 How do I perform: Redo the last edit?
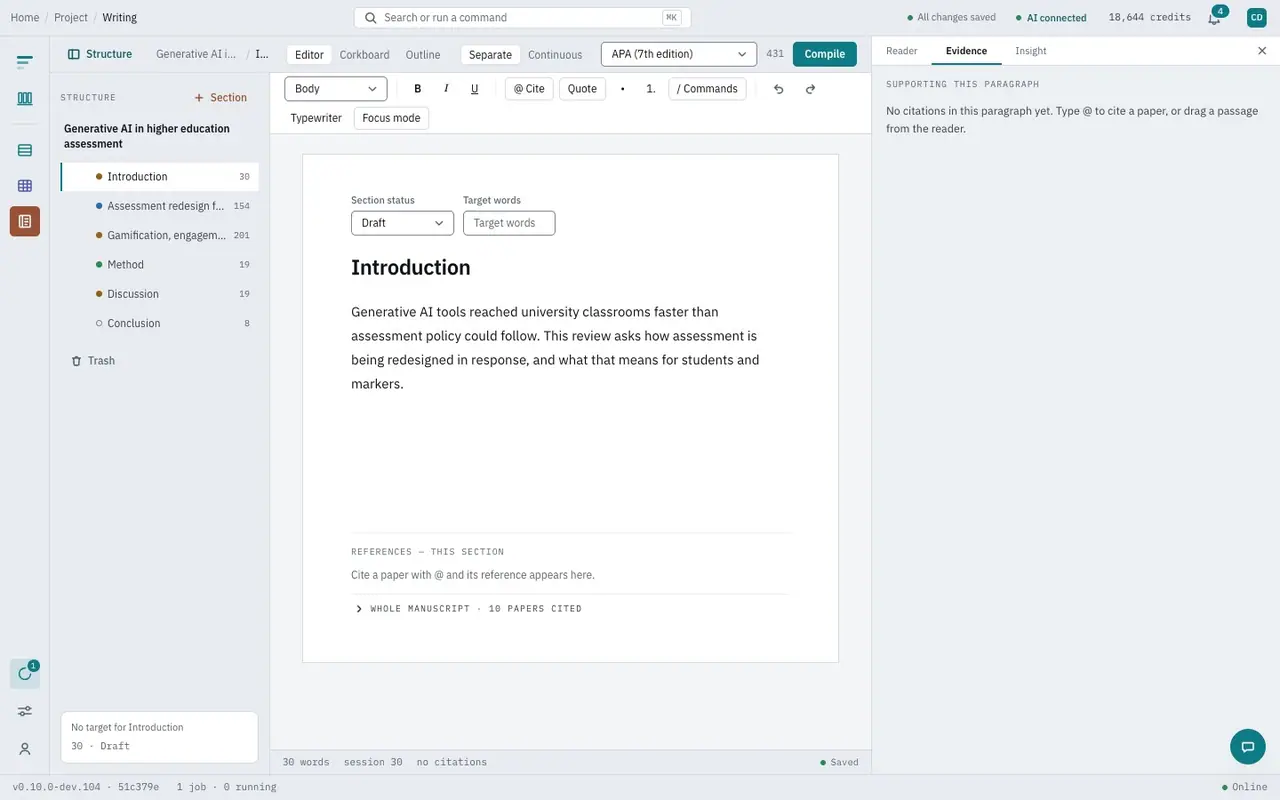tap(810, 89)
